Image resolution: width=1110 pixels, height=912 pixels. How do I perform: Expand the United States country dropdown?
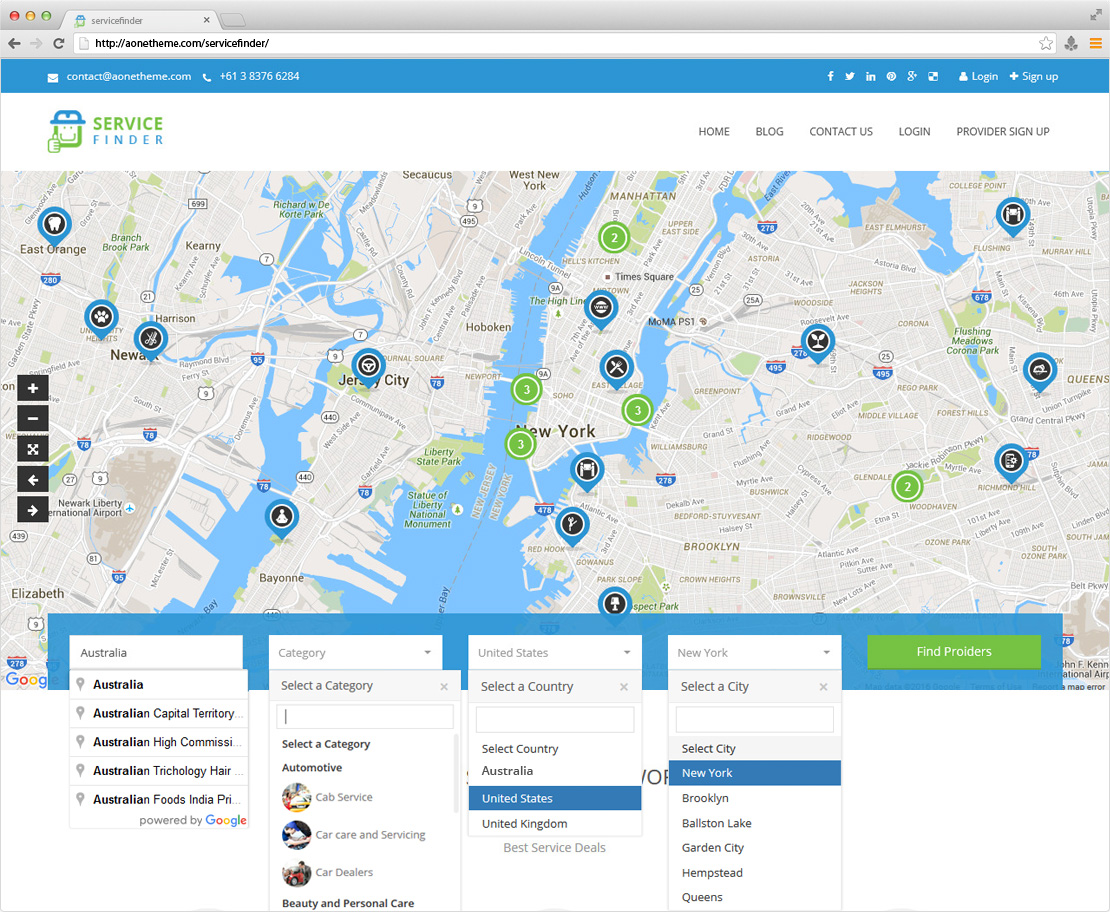point(554,653)
